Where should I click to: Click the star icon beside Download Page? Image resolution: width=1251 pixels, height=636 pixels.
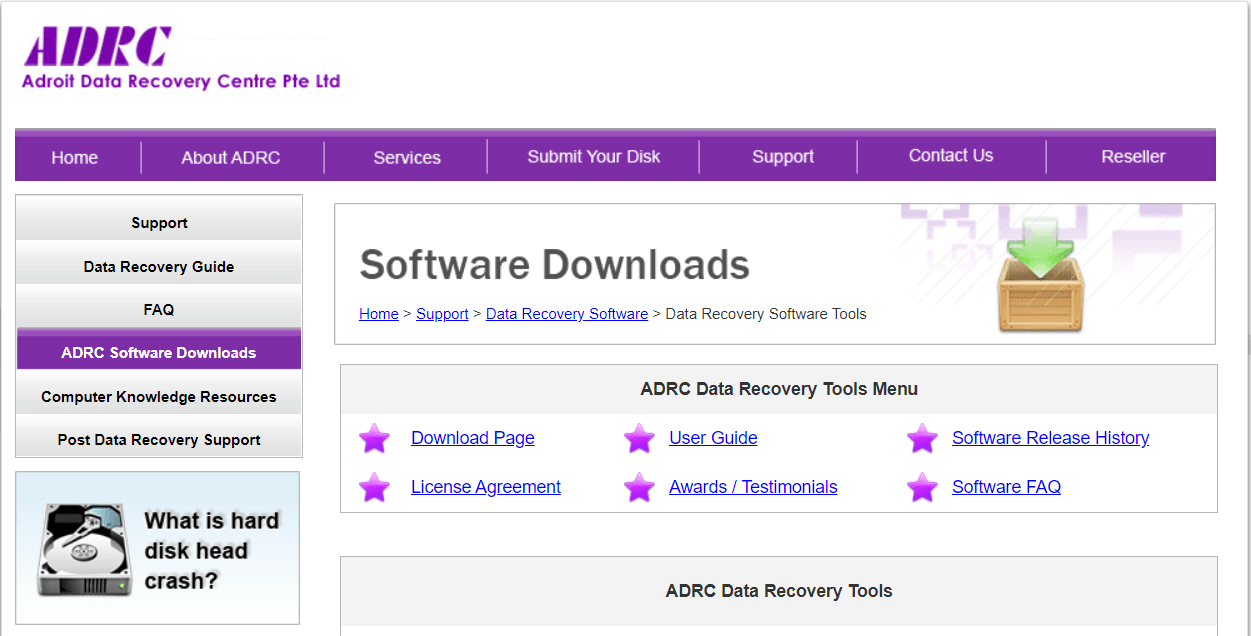374,438
